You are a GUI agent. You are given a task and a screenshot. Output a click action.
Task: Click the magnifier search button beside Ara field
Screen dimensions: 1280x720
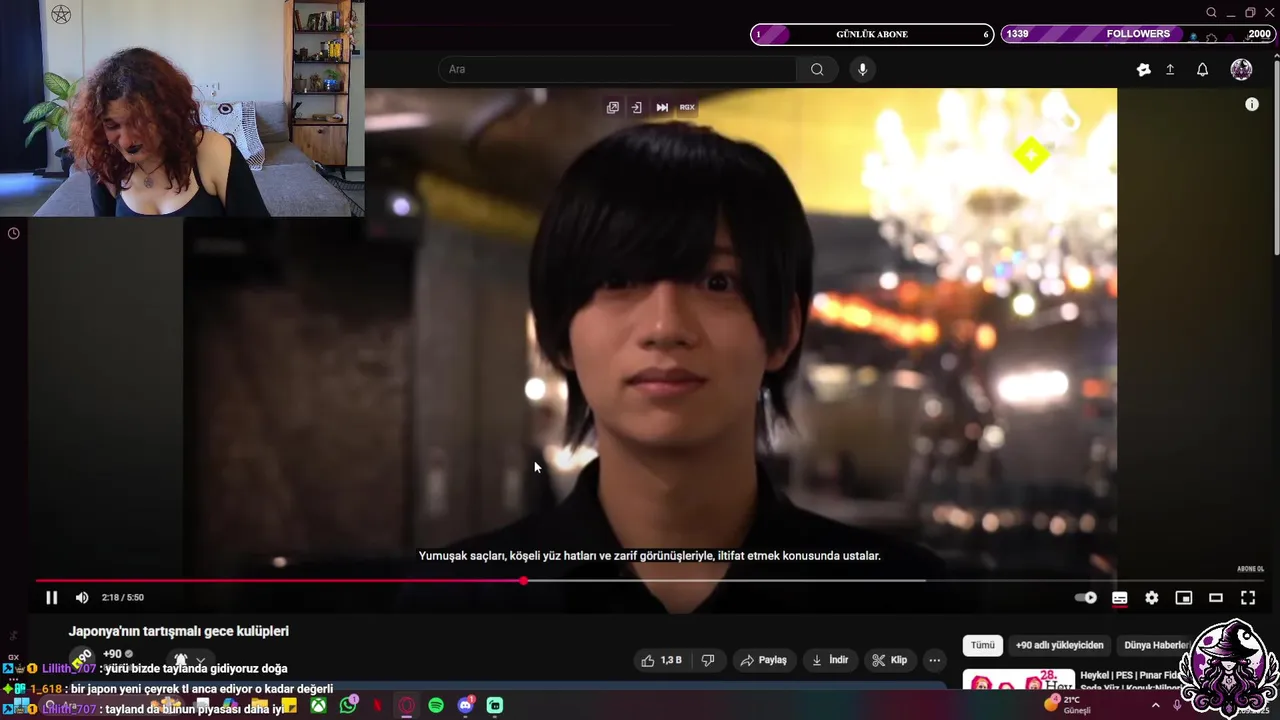pos(817,69)
